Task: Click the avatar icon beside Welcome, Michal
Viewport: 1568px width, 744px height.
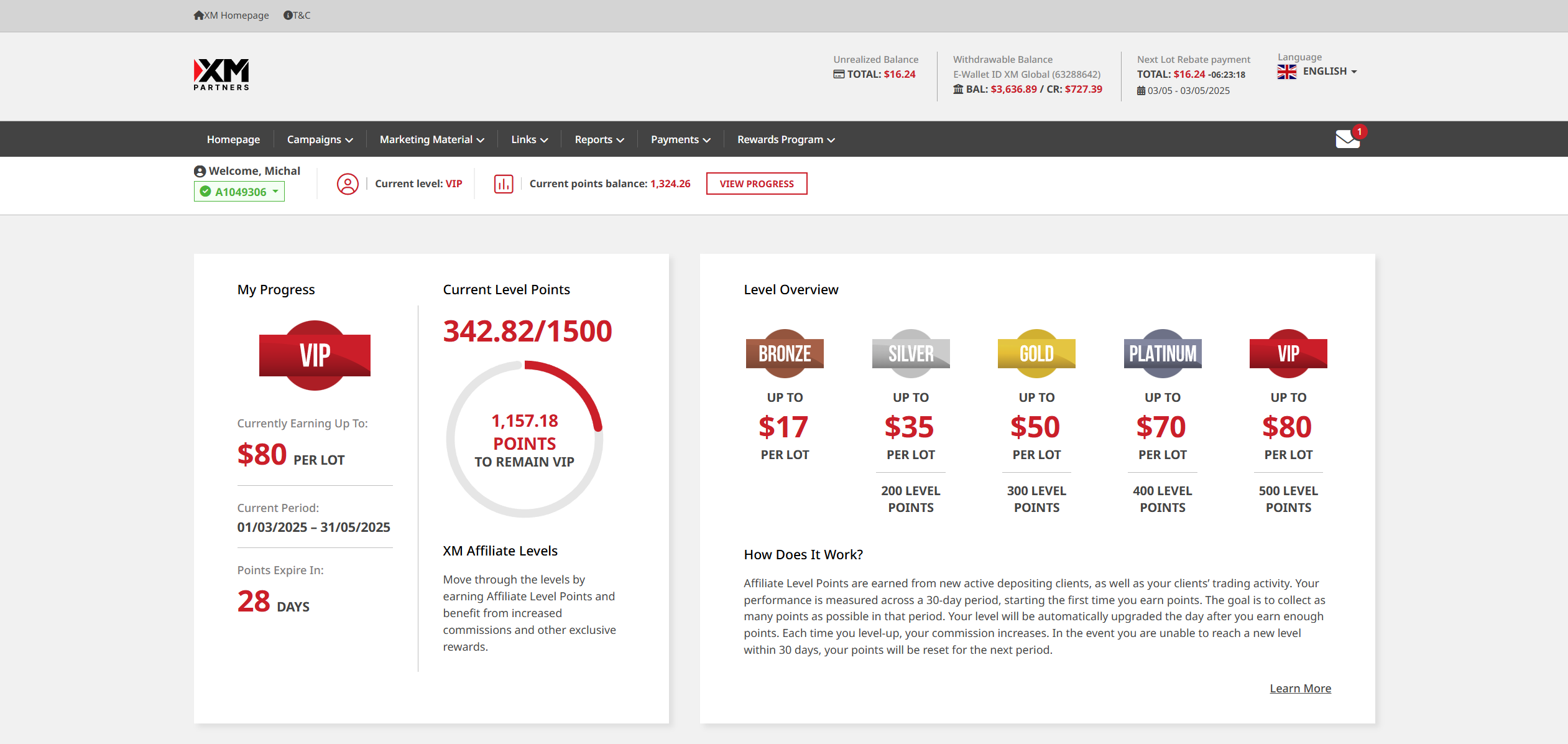Action: [x=200, y=171]
